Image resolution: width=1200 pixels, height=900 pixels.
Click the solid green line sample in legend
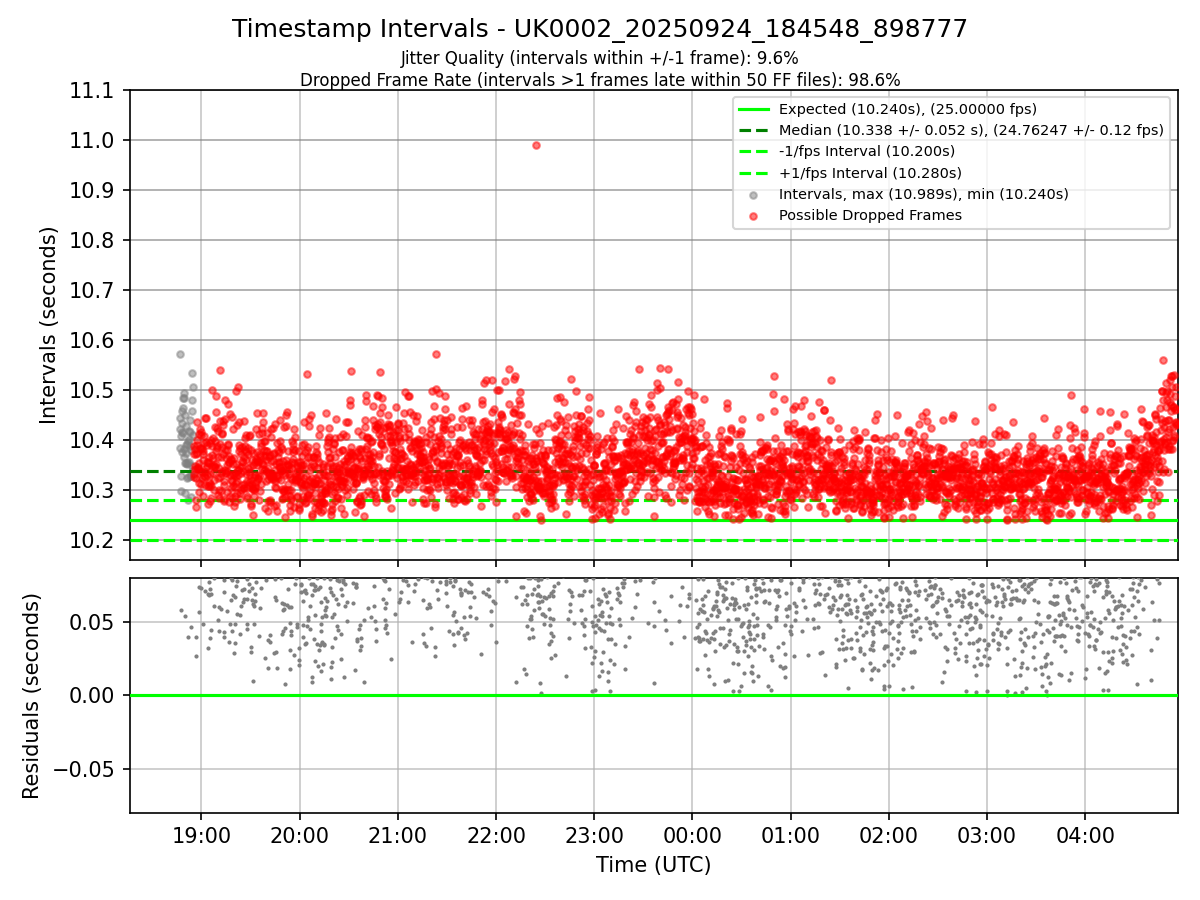coord(753,109)
